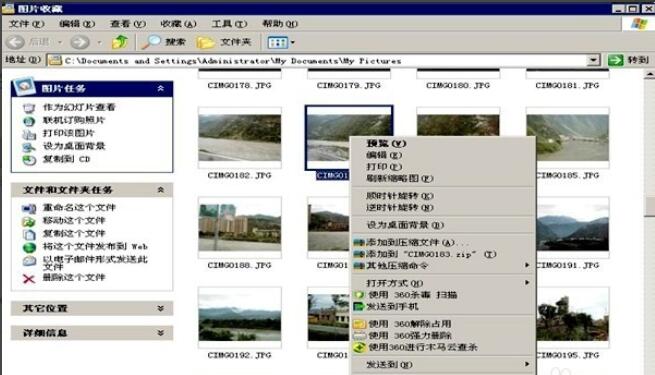The height and width of the screenshot is (375, 655).
Task: Open the Back history dropdown arrow
Action: point(60,42)
